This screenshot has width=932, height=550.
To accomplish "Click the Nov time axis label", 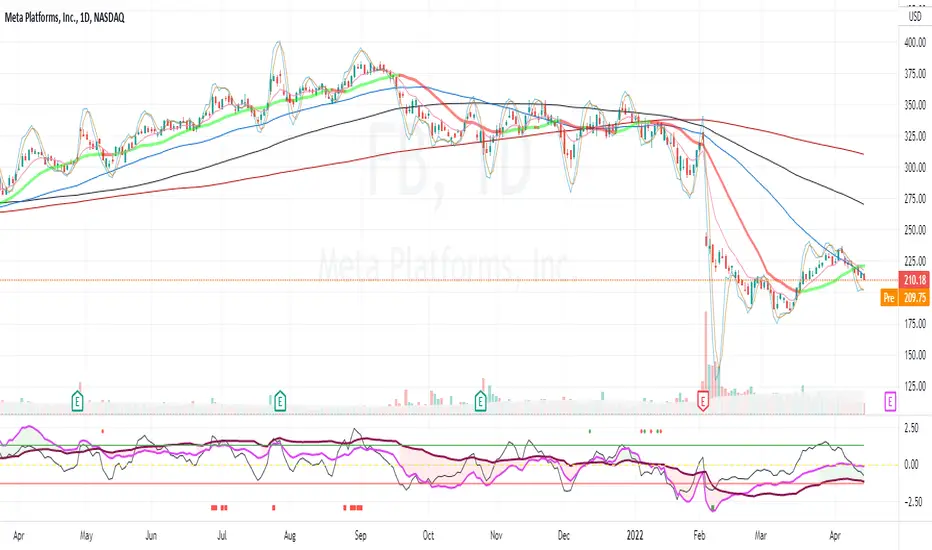I will coord(496,536).
